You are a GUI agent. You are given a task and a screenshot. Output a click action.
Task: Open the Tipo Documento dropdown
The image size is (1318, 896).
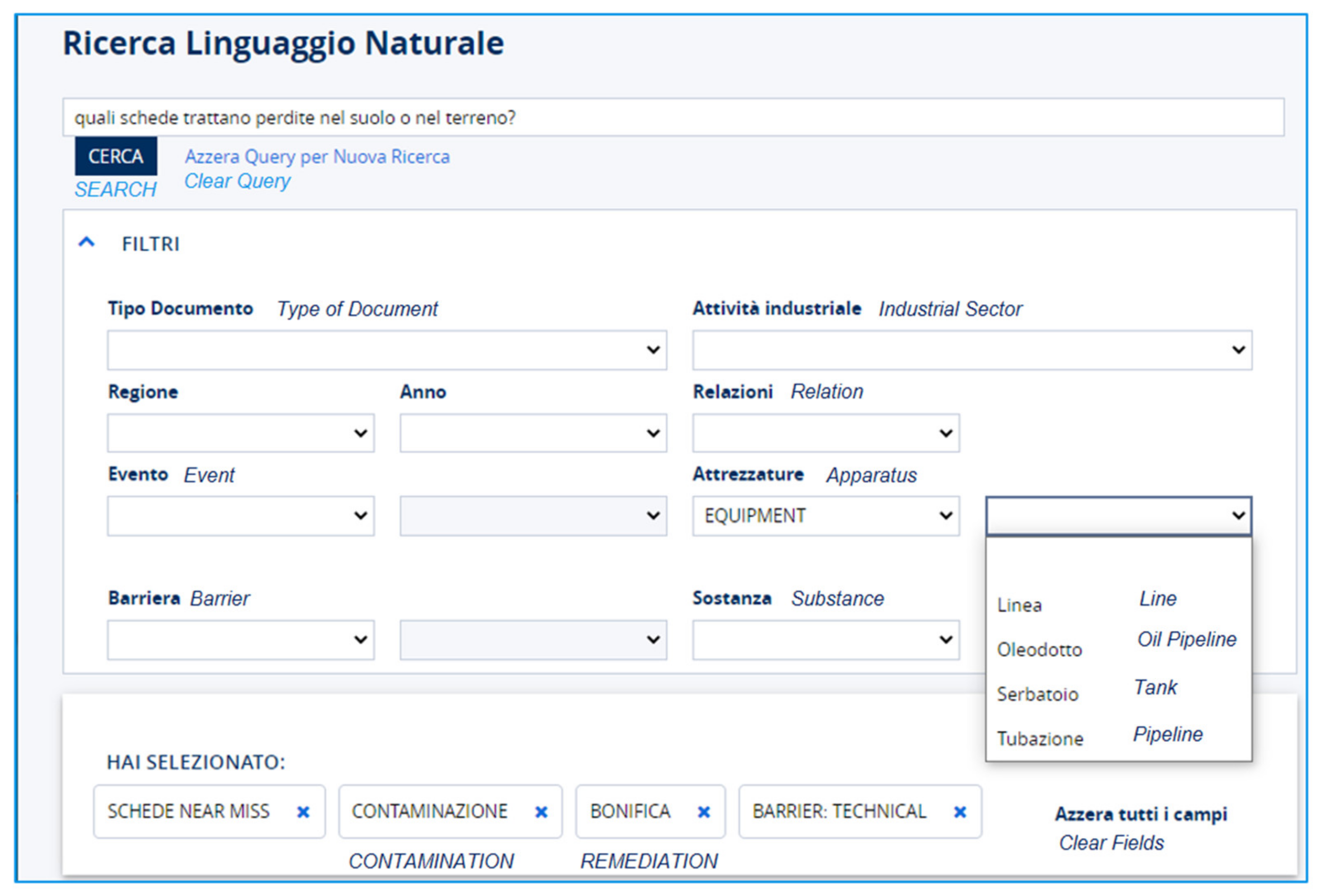387,350
